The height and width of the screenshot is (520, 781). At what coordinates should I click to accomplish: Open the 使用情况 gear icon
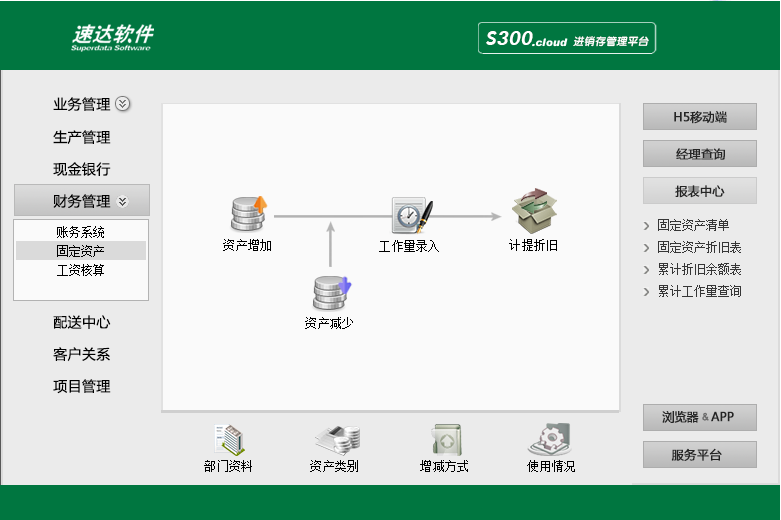click(x=550, y=439)
